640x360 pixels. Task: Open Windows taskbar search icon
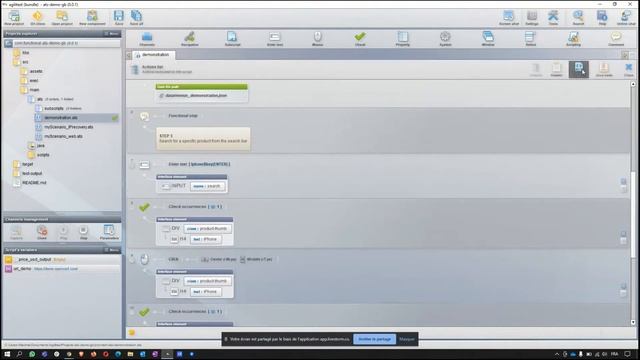(19, 354)
